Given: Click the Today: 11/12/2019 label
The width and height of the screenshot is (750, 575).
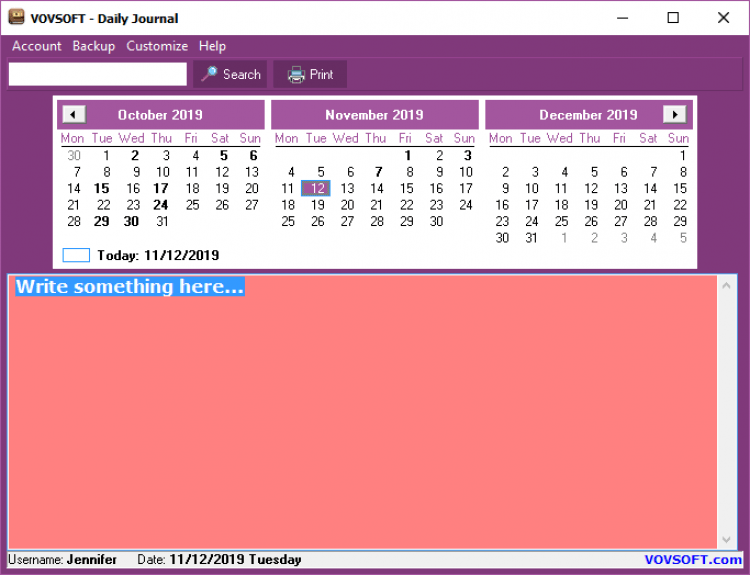Looking at the screenshot, I should [158, 255].
